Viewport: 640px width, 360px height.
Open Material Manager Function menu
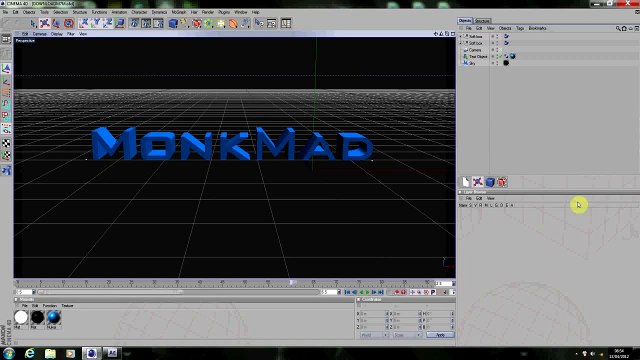click(x=50, y=306)
